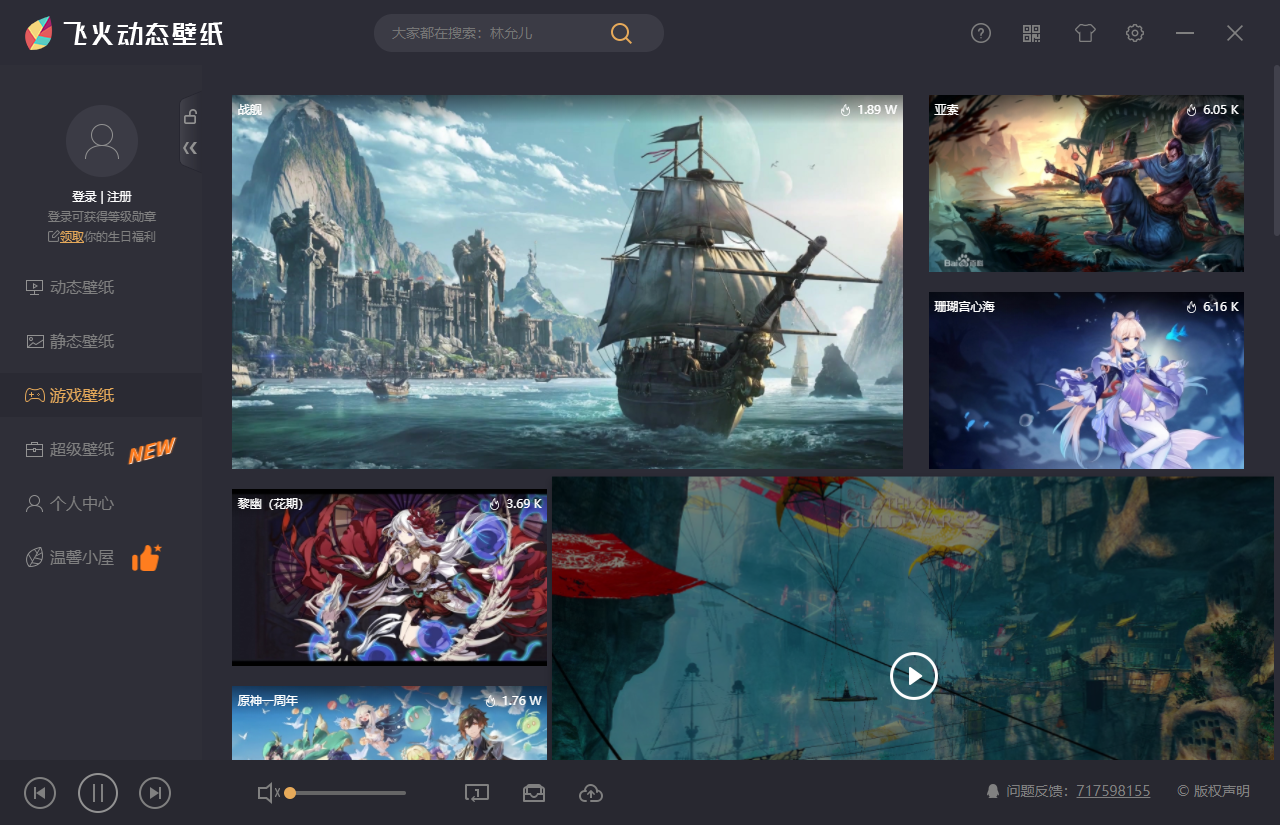Open the 原神一周年 wallpaper thumbnail
The width and height of the screenshot is (1280, 825).
(389, 723)
